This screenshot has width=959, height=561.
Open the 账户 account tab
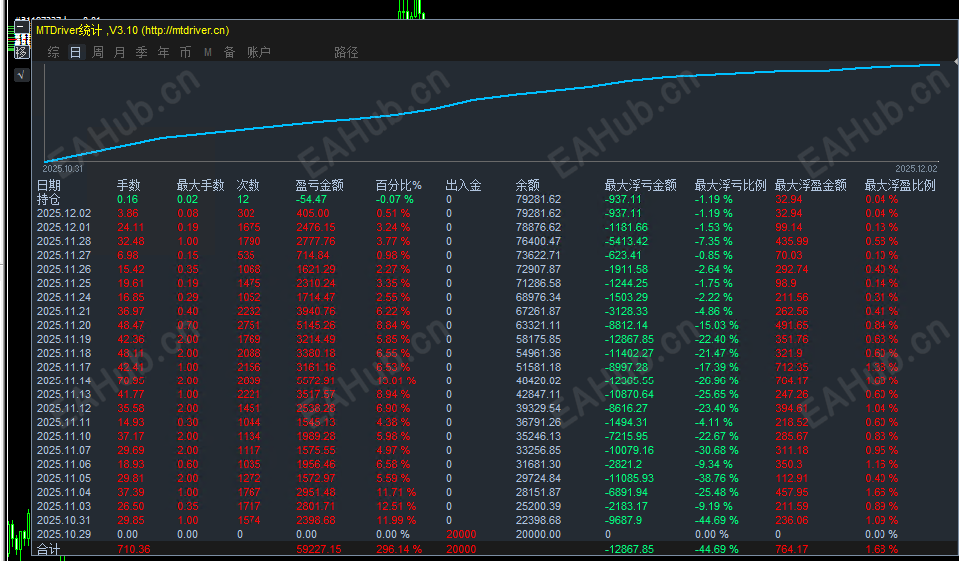click(x=259, y=53)
